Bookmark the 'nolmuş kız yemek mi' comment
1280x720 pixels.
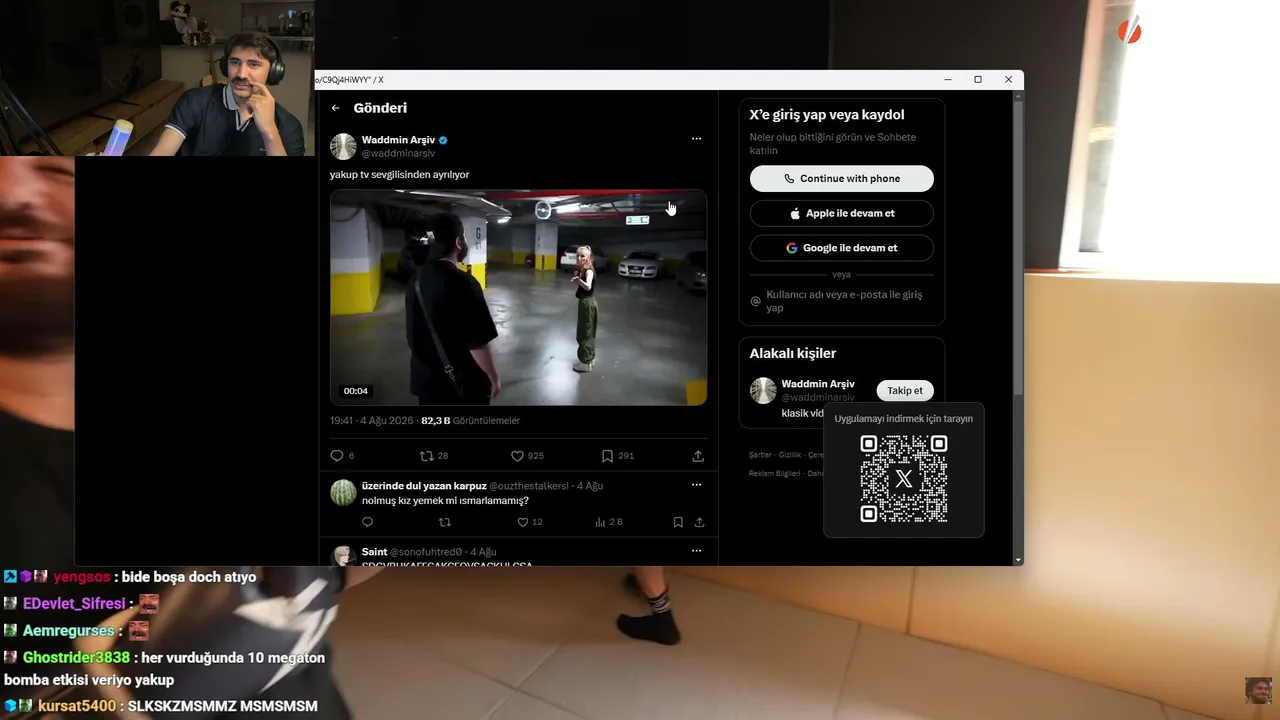pos(678,522)
